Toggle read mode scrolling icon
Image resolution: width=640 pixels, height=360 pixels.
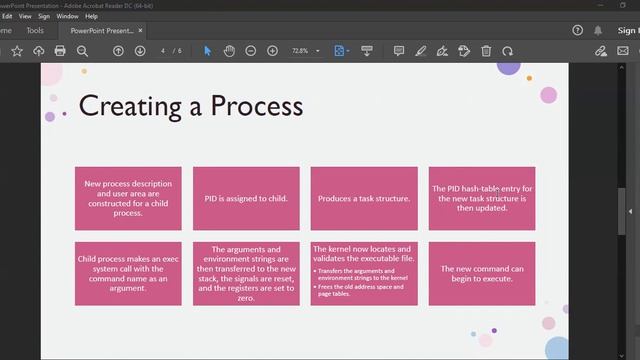(367, 51)
